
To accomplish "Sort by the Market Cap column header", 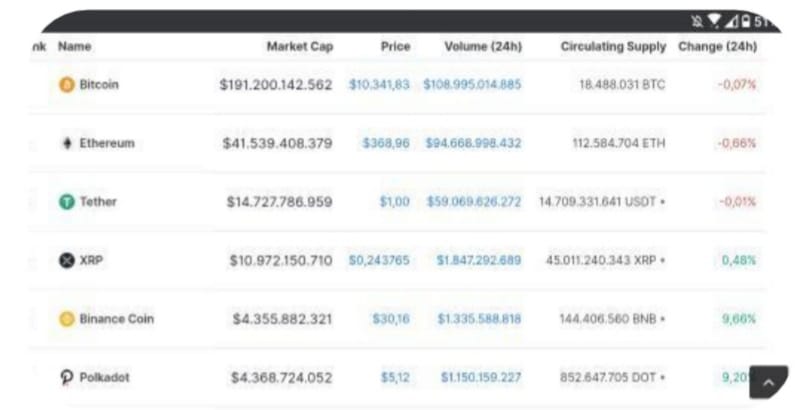I will pos(300,47).
